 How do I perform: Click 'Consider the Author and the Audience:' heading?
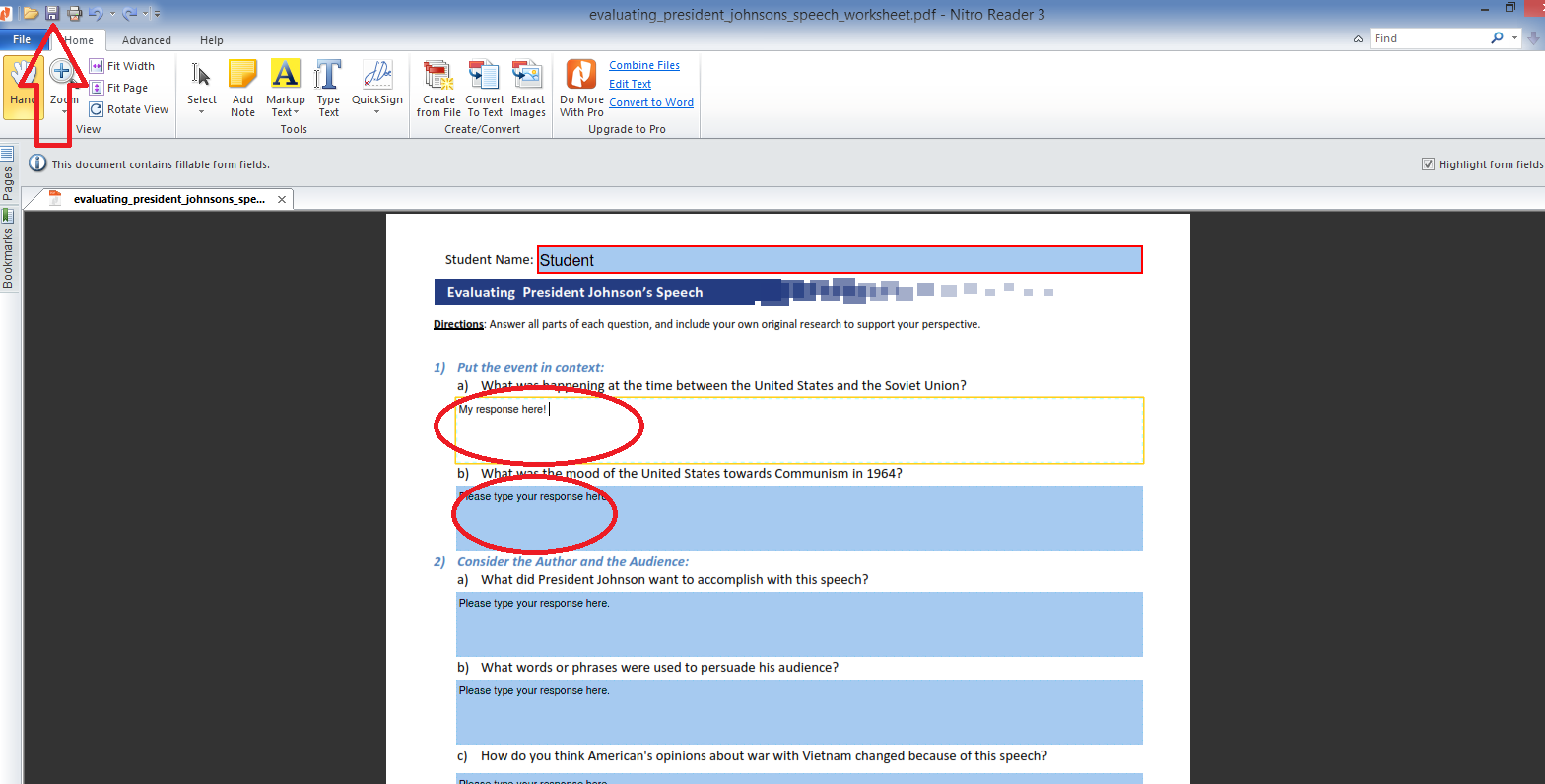tap(572, 561)
